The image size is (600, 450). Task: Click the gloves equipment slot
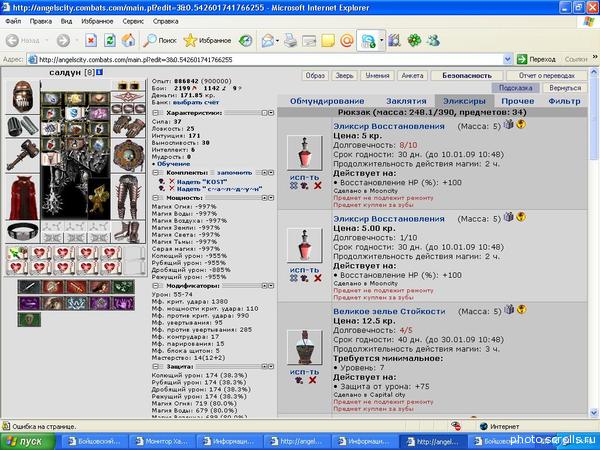coord(128,126)
